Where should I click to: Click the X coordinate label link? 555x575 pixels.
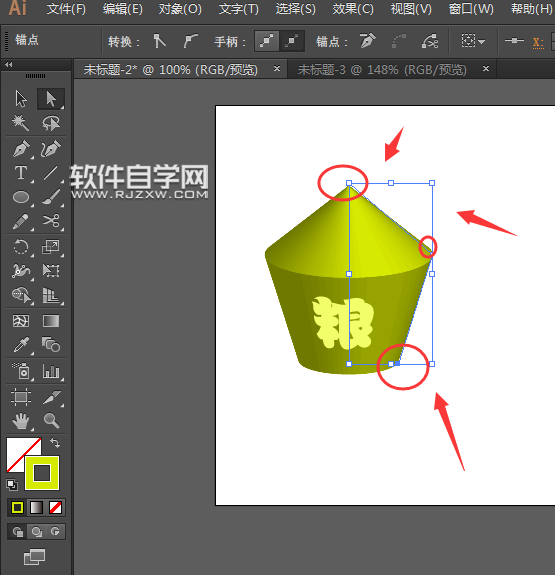coord(538,43)
